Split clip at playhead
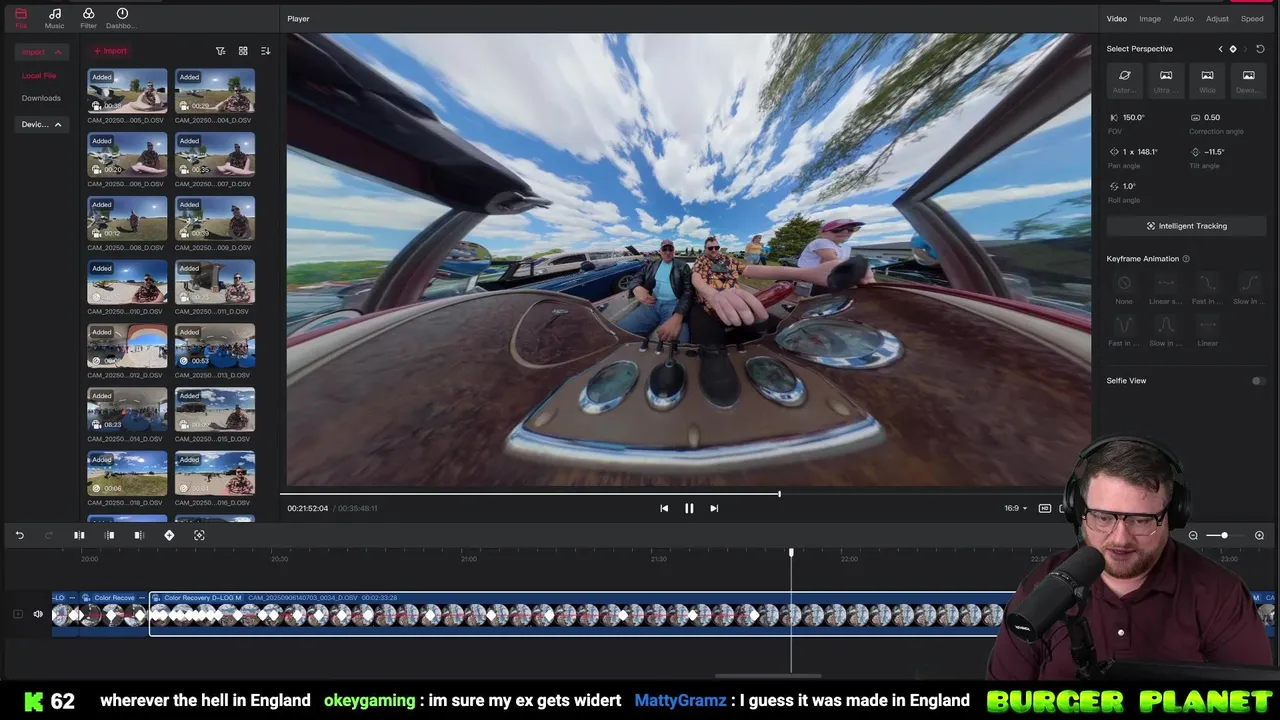The width and height of the screenshot is (1280, 720). [79, 535]
